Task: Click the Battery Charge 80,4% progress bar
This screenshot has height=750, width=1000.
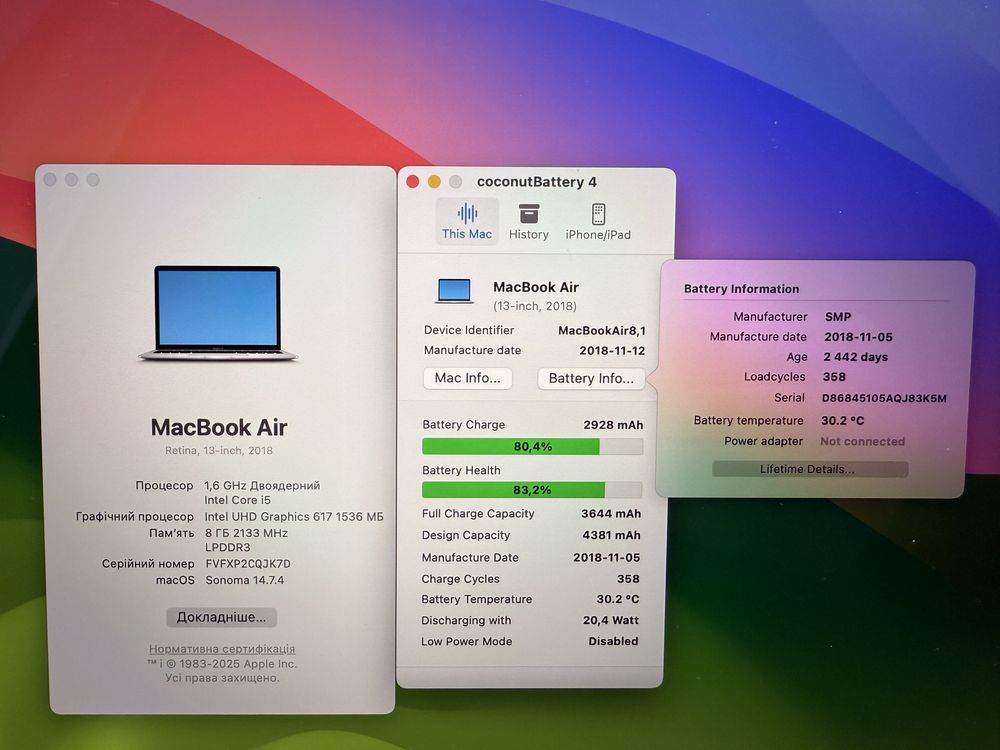Action: click(x=532, y=446)
